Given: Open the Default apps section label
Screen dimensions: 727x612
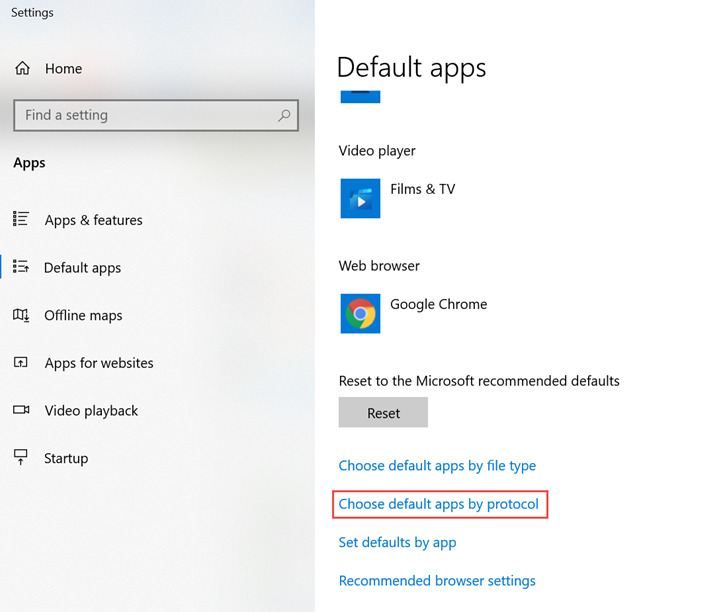Looking at the screenshot, I should (82, 268).
